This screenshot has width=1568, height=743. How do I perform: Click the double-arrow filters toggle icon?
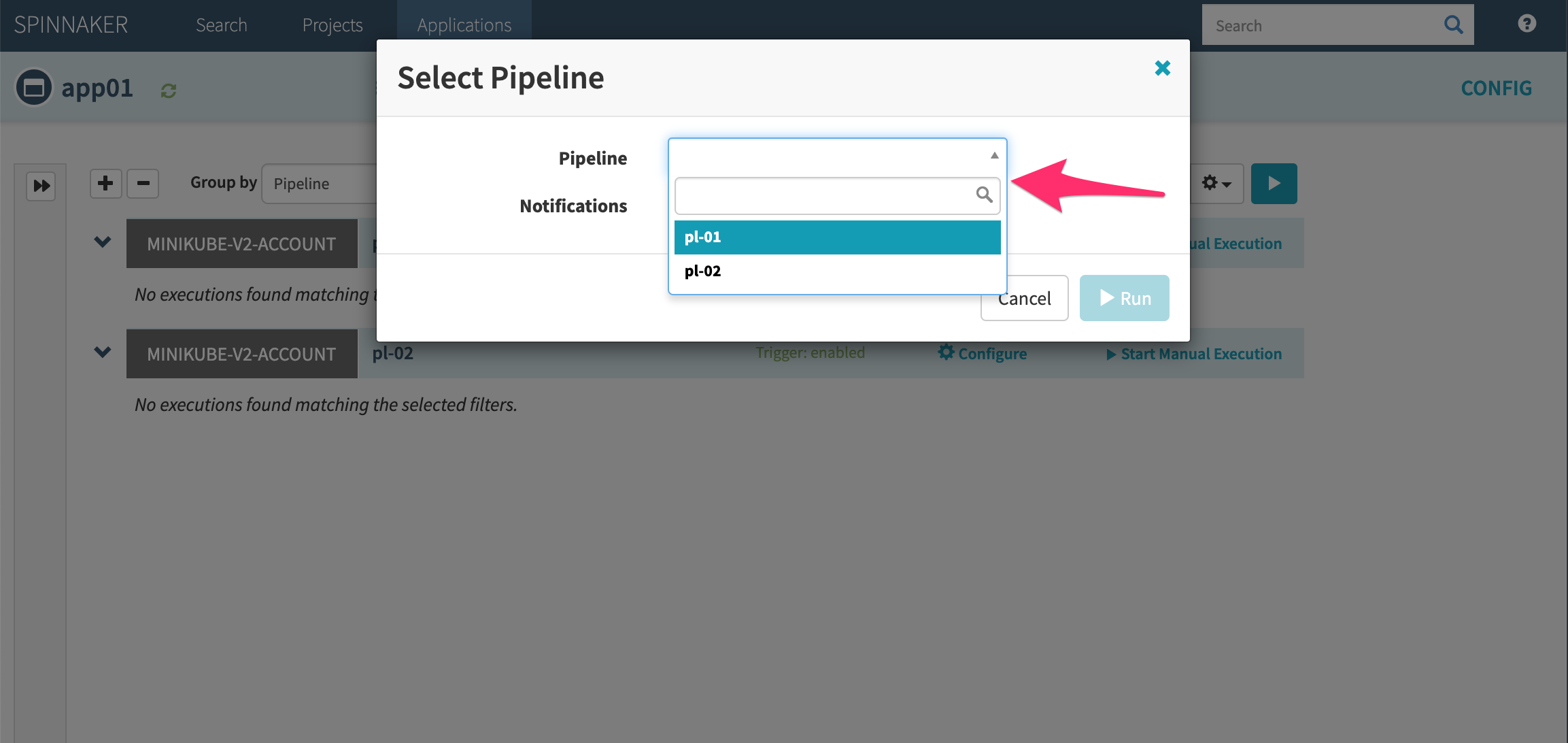pos(41,186)
